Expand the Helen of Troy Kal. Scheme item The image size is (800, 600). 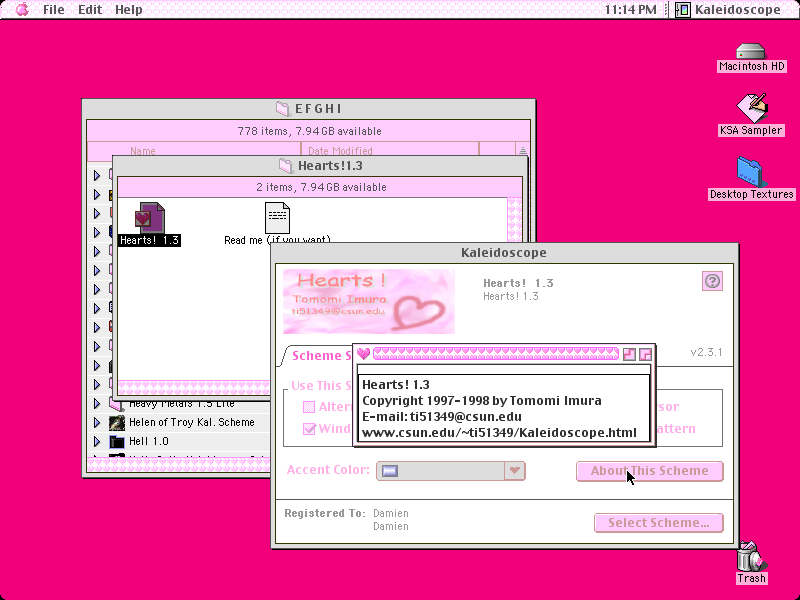pyautogui.click(x=97, y=422)
